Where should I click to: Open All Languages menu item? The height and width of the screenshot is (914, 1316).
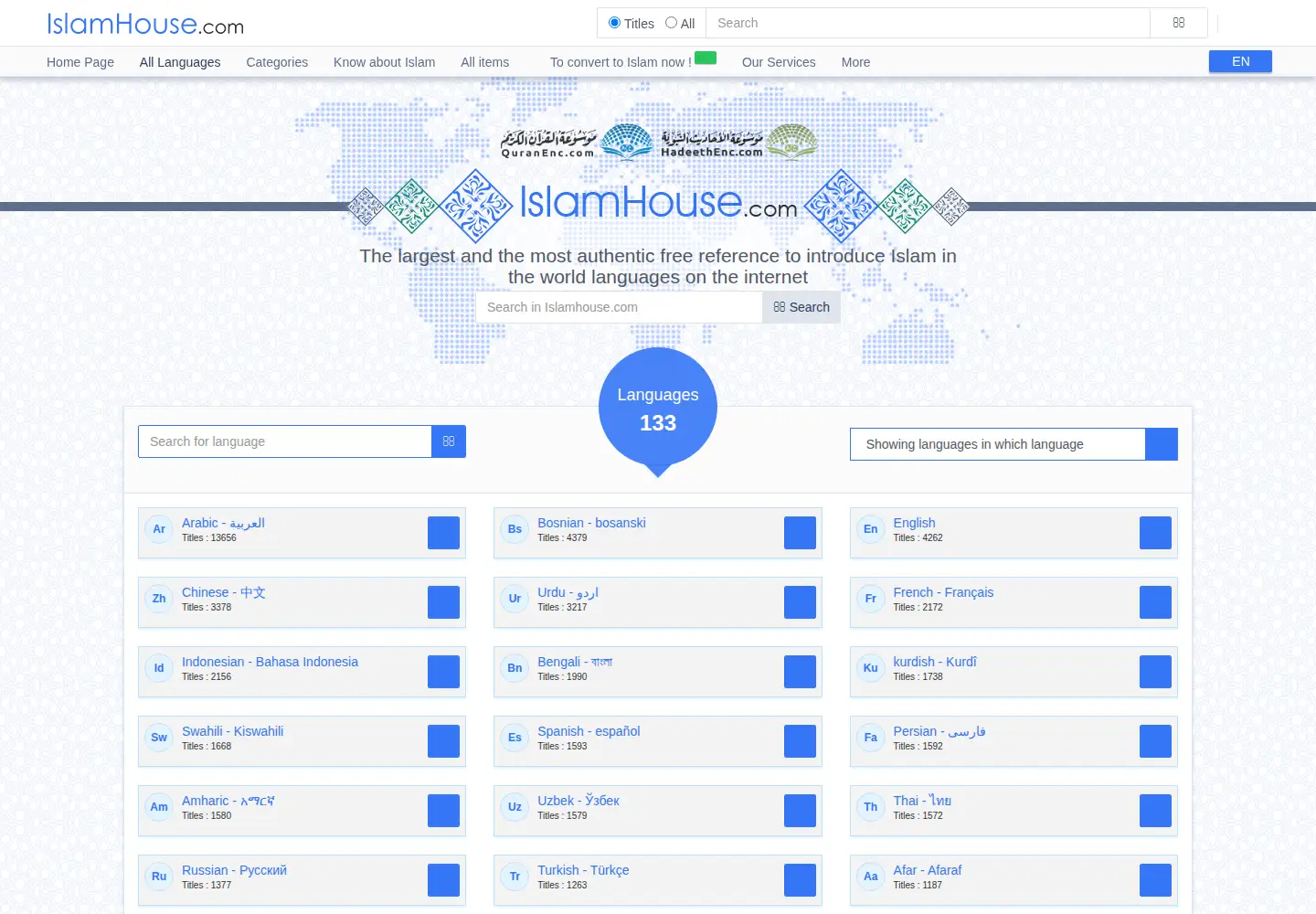(180, 62)
